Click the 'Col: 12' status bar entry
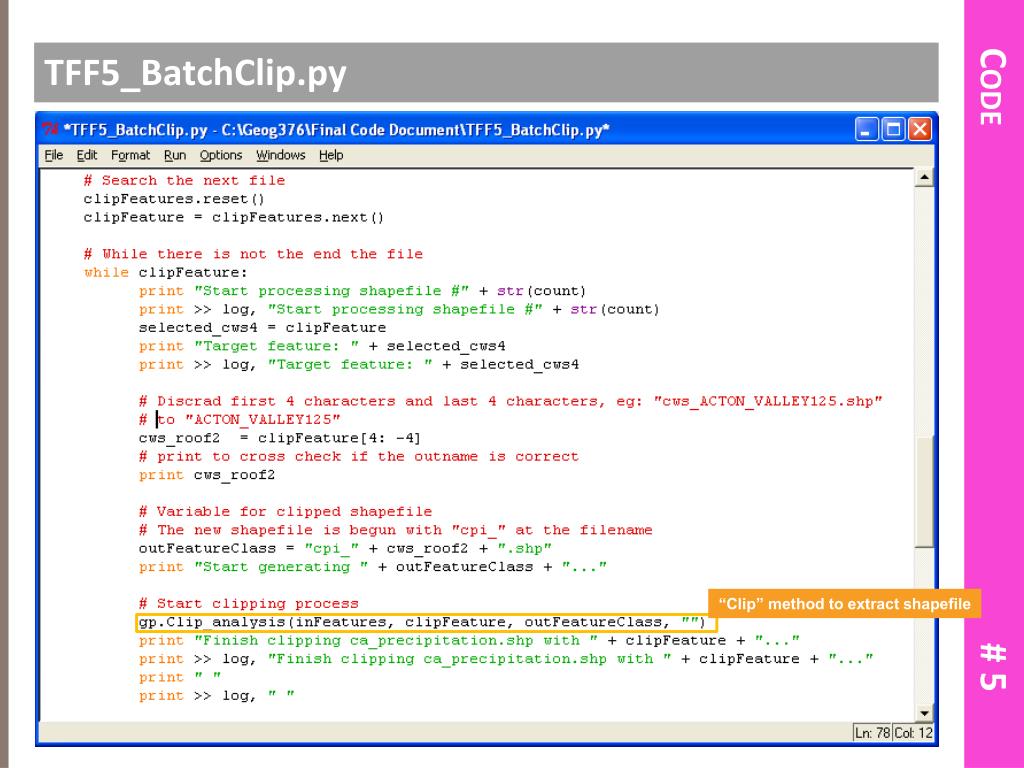 point(913,733)
